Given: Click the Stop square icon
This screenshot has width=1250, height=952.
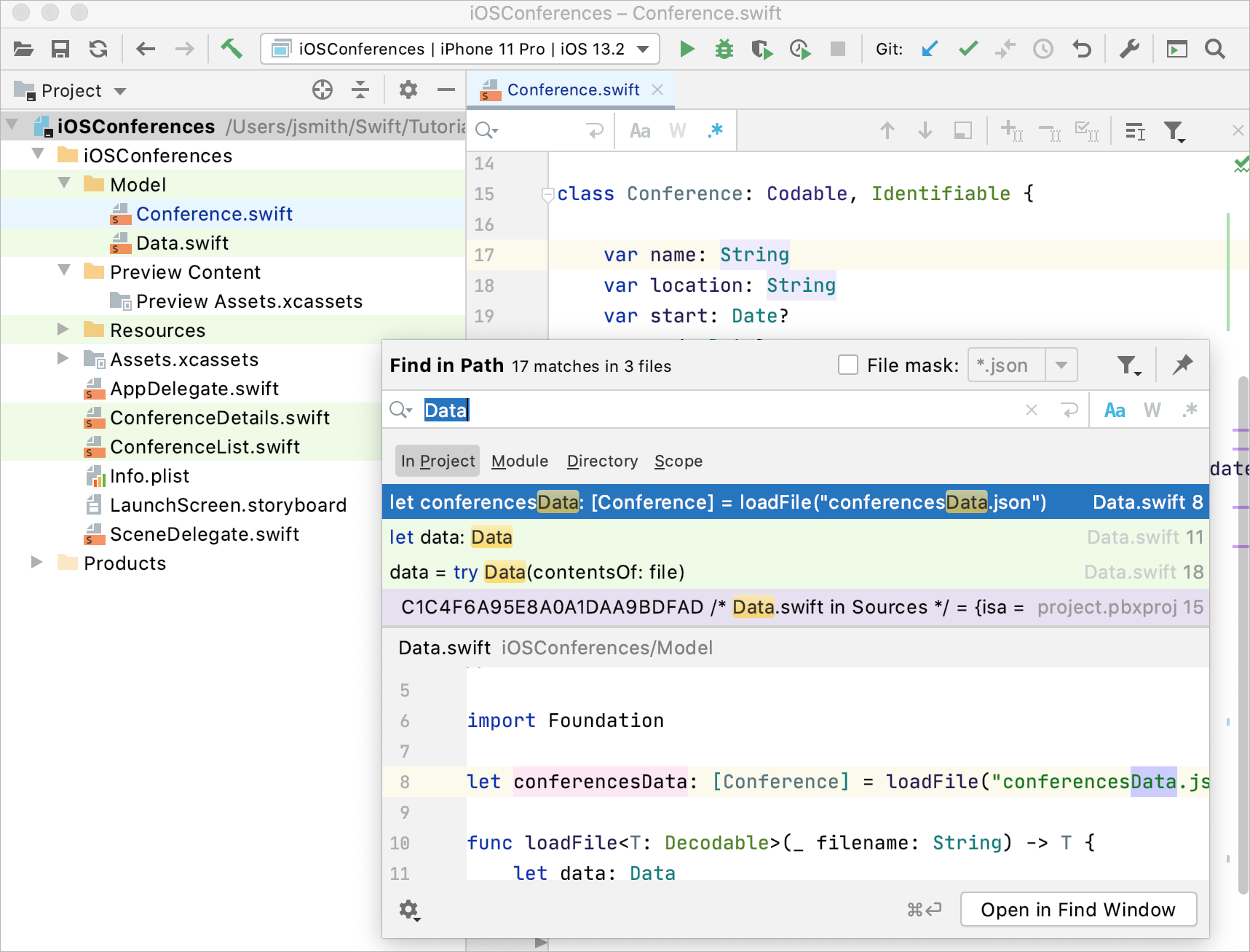Looking at the screenshot, I should coord(838,49).
